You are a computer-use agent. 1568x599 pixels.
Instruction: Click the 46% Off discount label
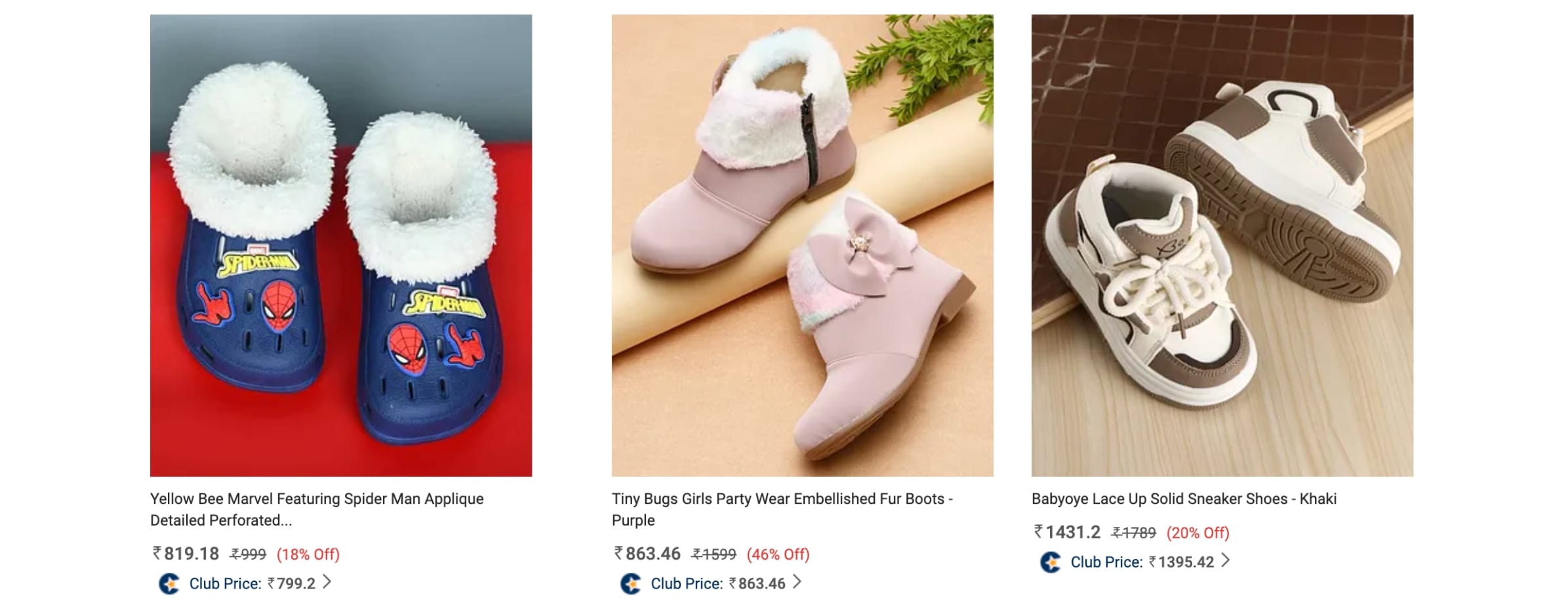coord(778,554)
